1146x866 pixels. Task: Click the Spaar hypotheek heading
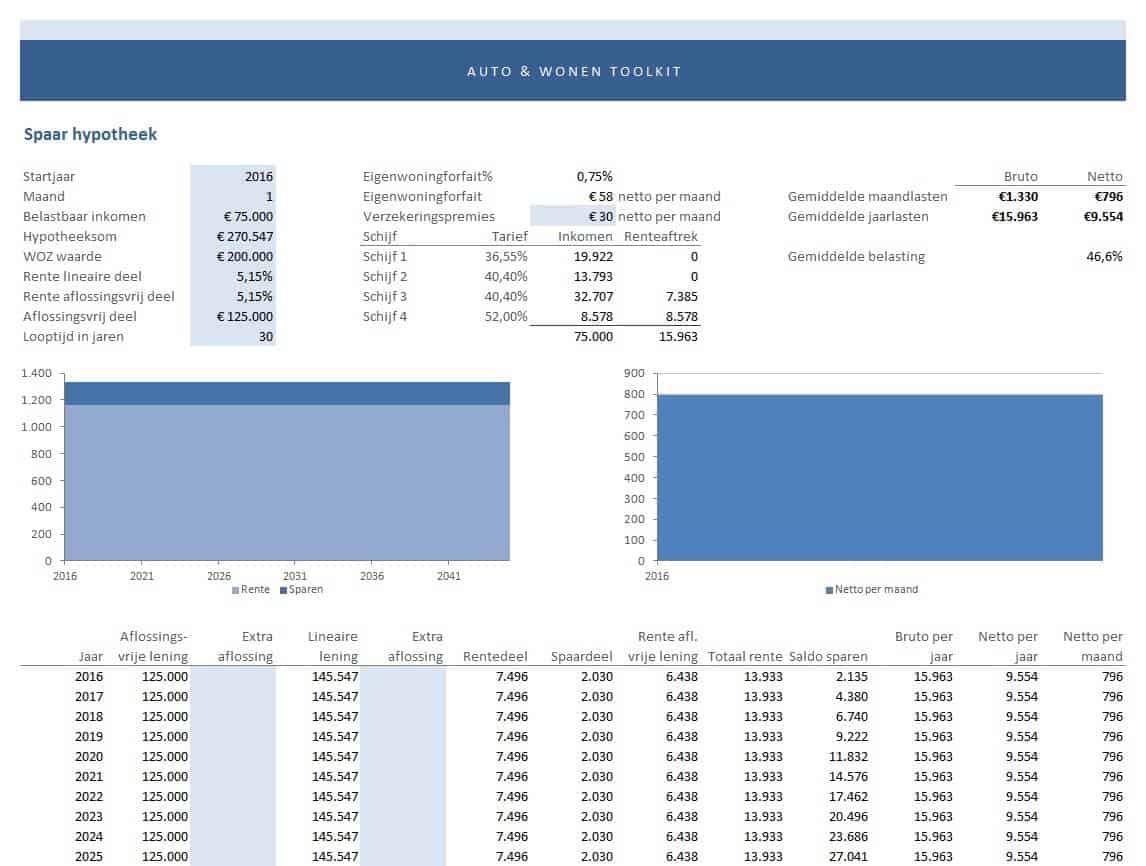90,134
